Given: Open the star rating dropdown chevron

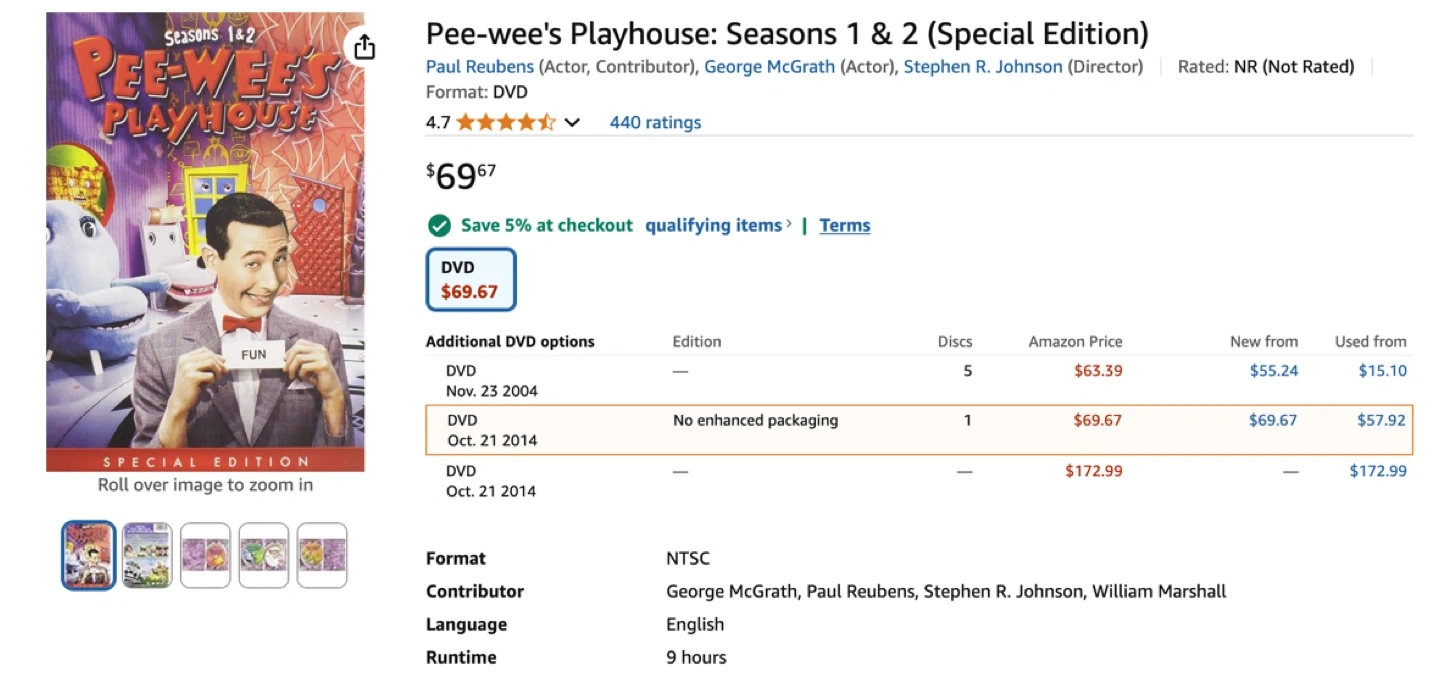Looking at the screenshot, I should (572, 123).
